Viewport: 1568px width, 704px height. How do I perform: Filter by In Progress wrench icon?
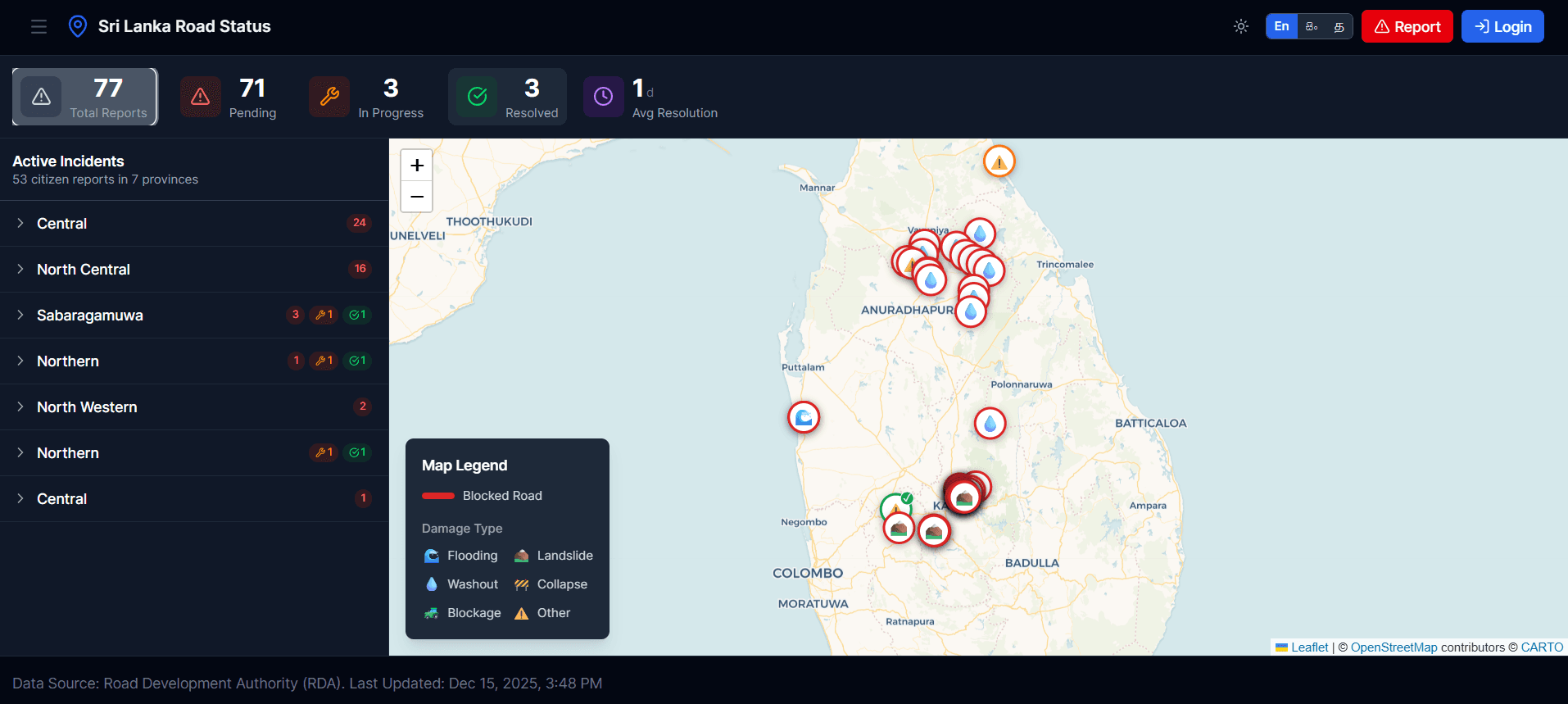[x=329, y=97]
